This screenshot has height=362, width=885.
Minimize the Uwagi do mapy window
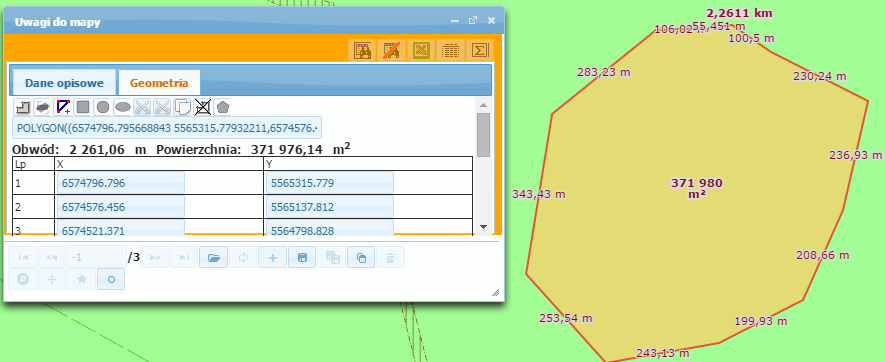(455, 21)
